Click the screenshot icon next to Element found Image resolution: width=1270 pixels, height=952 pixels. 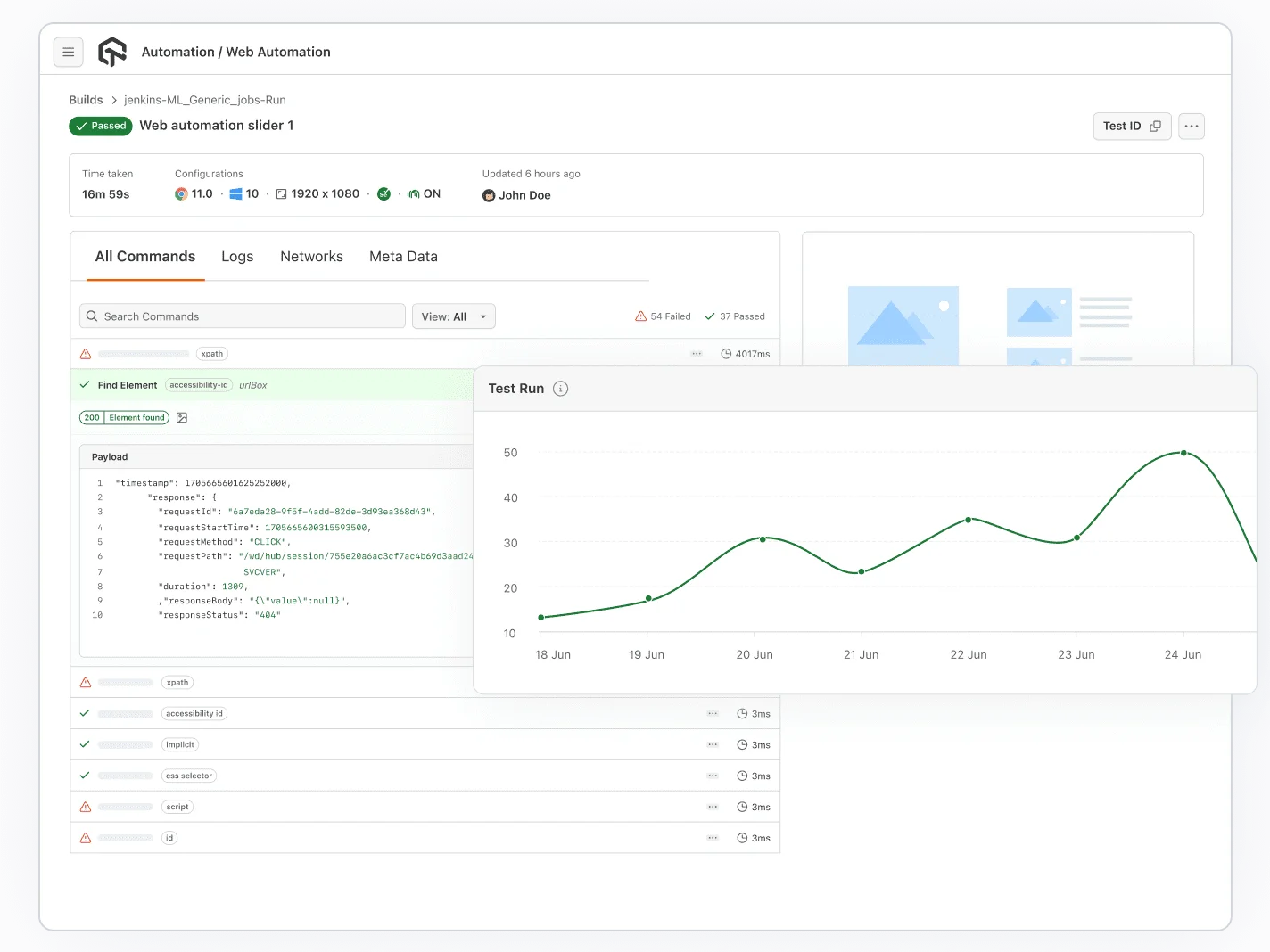182,417
